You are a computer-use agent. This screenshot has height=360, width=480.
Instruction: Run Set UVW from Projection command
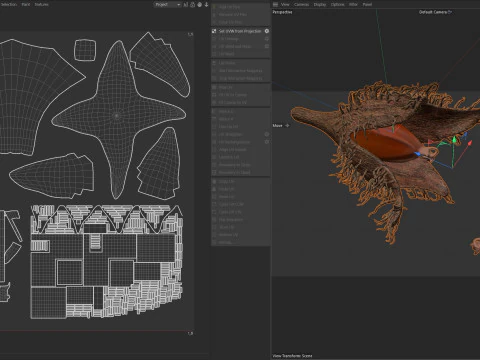[x=240, y=31]
